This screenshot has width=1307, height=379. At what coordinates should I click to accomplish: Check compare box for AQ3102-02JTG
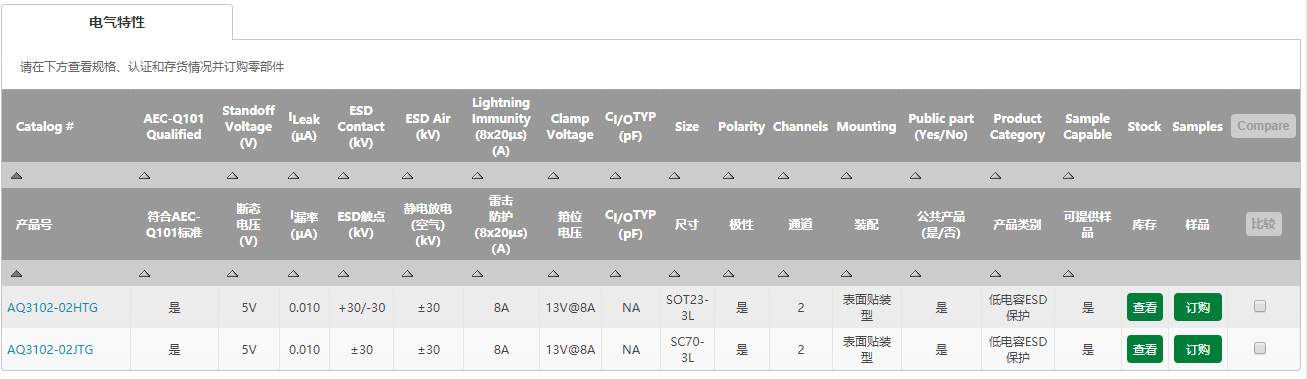point(1260,348)
